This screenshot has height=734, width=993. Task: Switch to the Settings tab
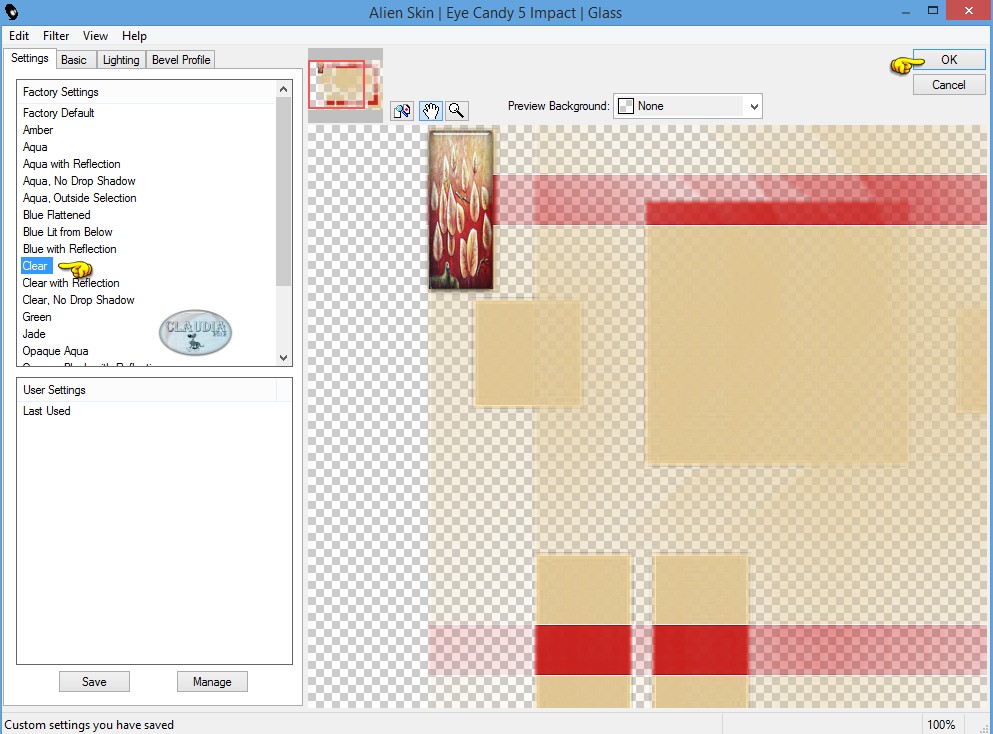coord(30,58)
